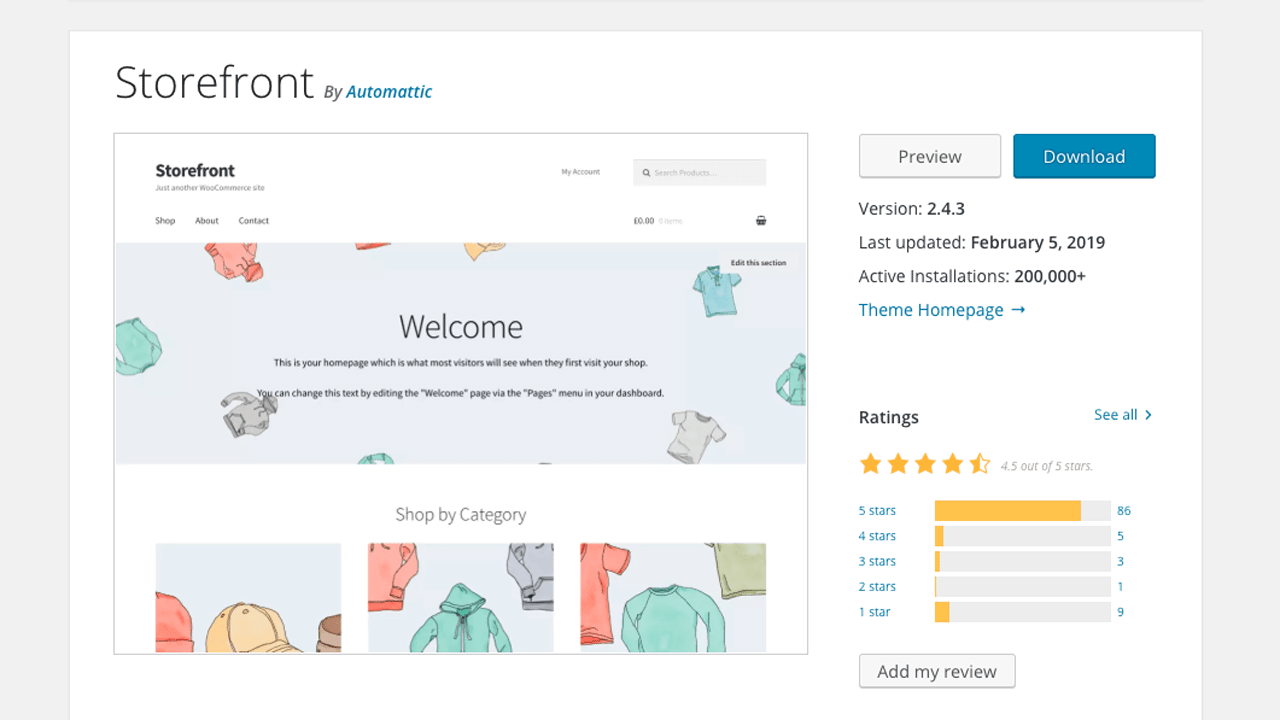Viewport: 1280px width, 720px height.
Task: Select the 4 stars rating filter
Action: point(877,536)
